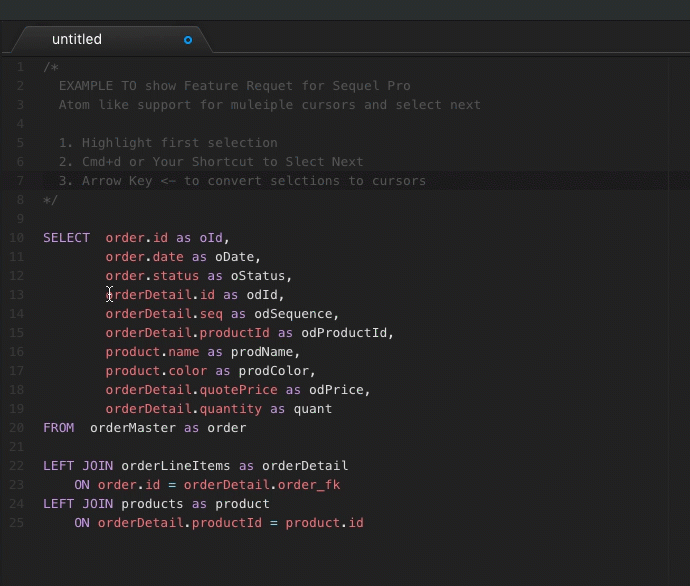Place cursor on 'odId' alias
Viewport: 690px width, 586px height.
(x=262, y=295)
